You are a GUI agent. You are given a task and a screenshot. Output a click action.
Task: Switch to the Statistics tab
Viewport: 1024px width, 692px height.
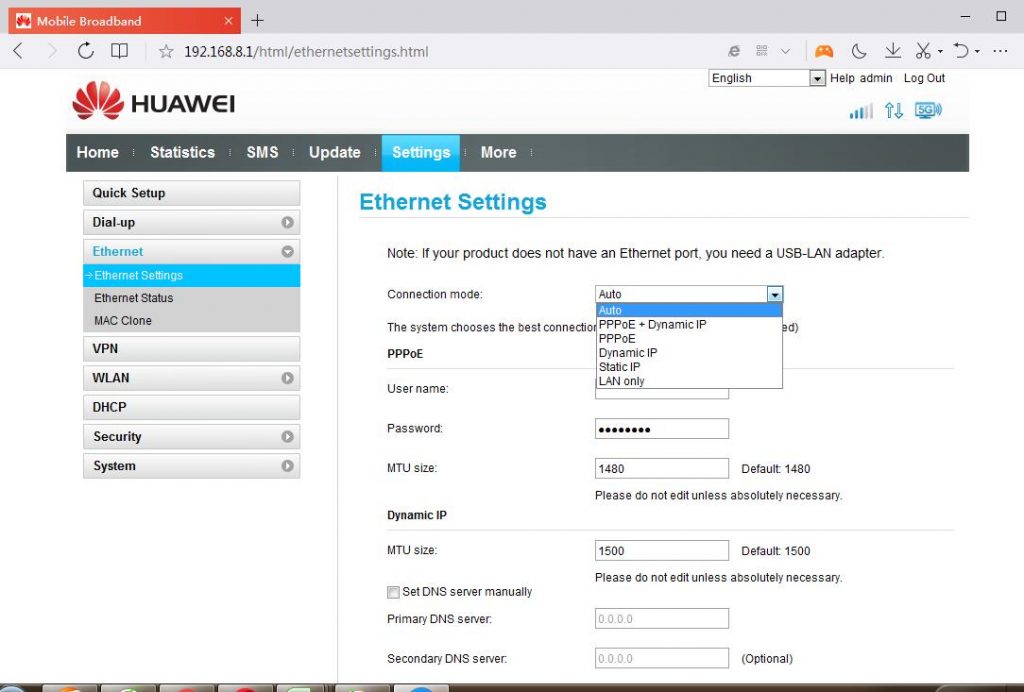(182, 152)
